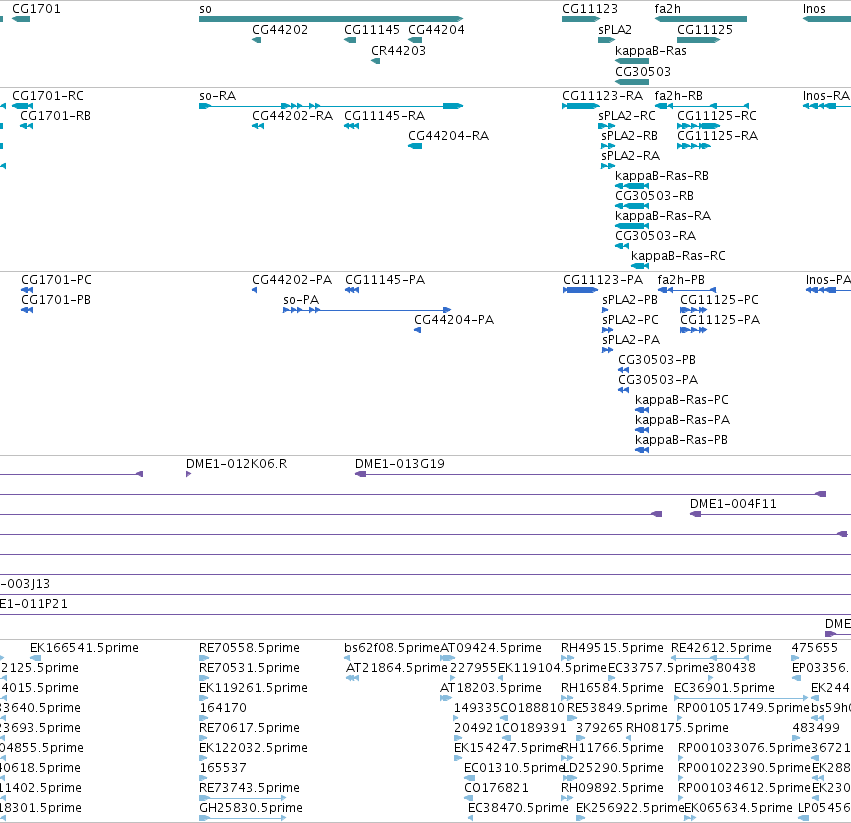This screenshot has height=823, width=851.
Task: Select the CG1701-RC transcript label
Action: [x=48, y=96]
